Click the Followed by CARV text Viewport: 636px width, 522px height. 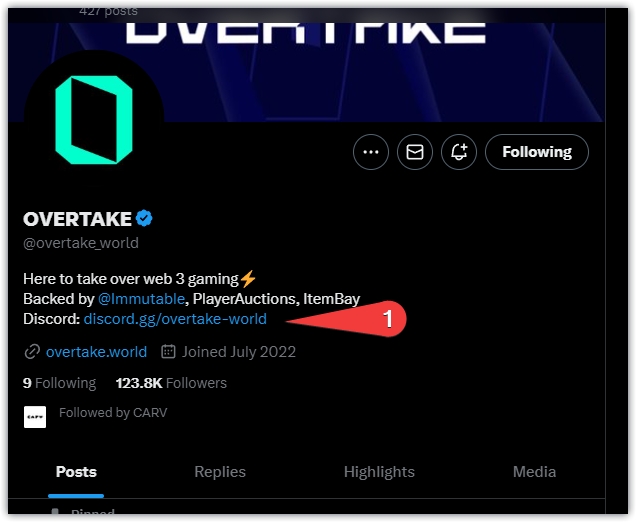(113, 412)
